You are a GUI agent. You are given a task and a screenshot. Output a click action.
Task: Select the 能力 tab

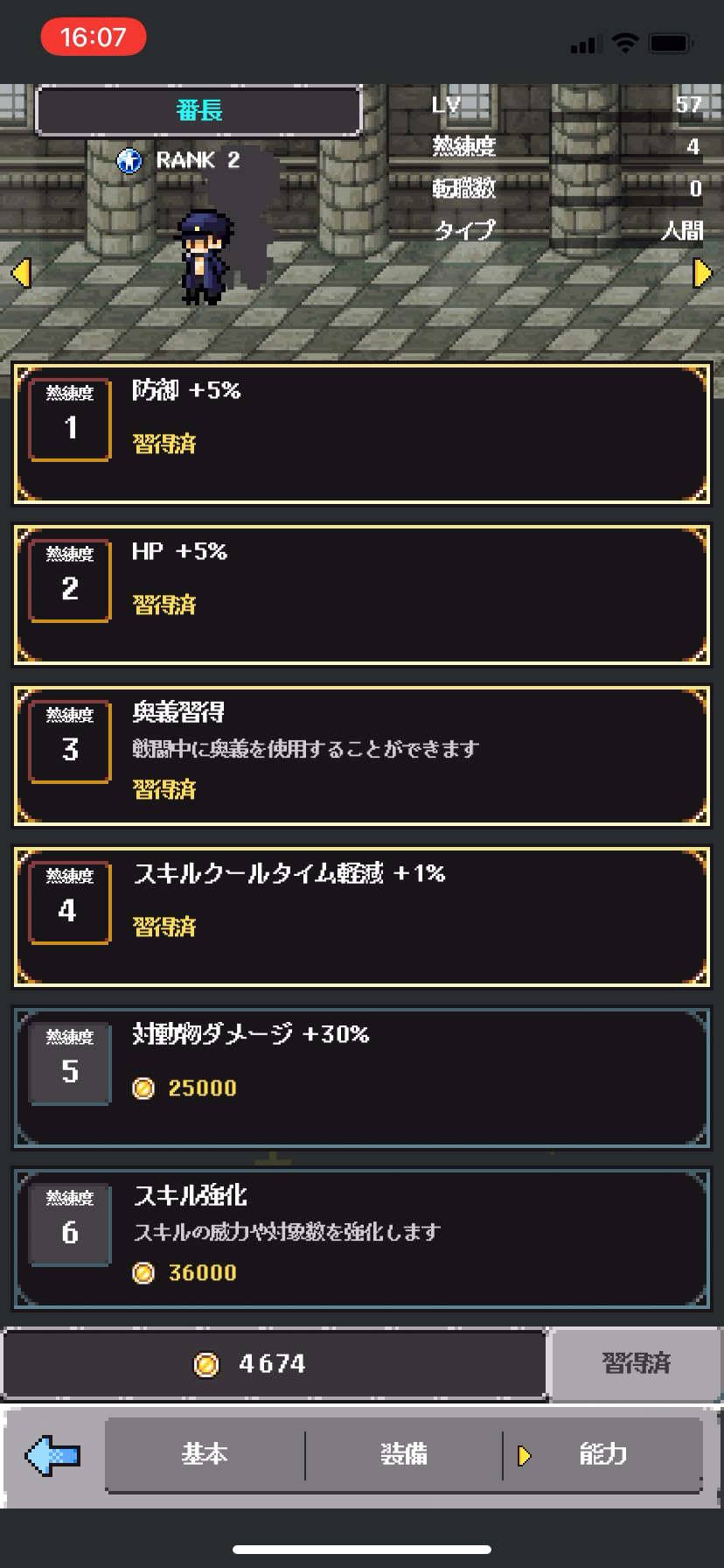click(603, 1454)
